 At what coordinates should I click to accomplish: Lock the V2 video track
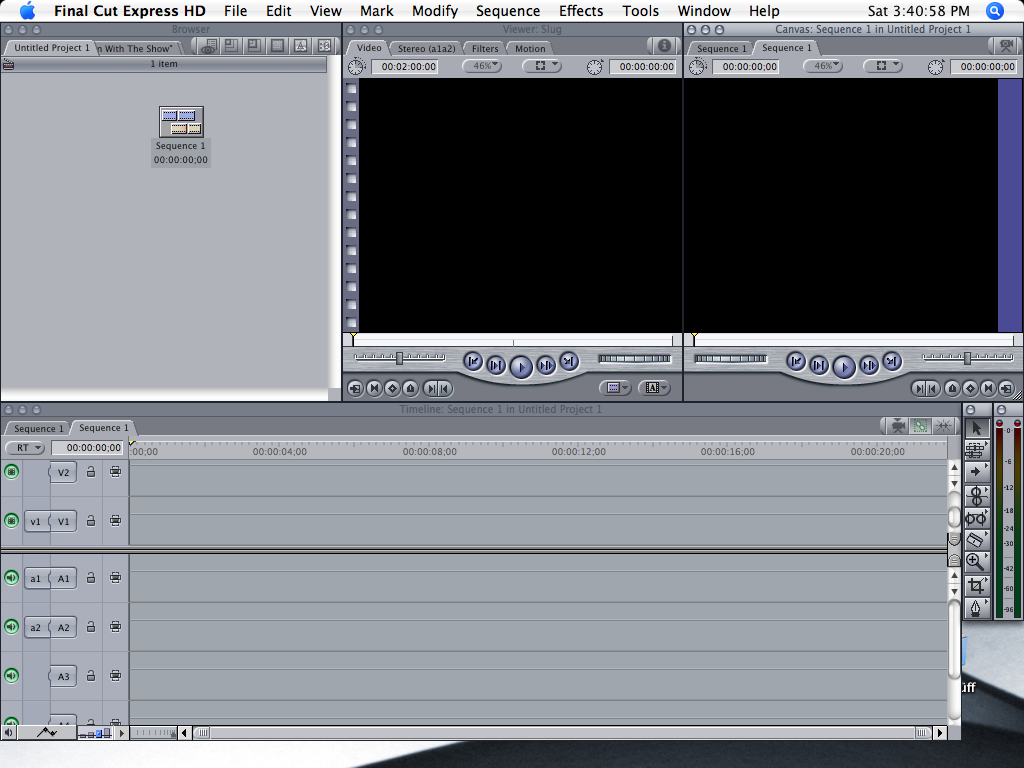click(x=88, y=471)
